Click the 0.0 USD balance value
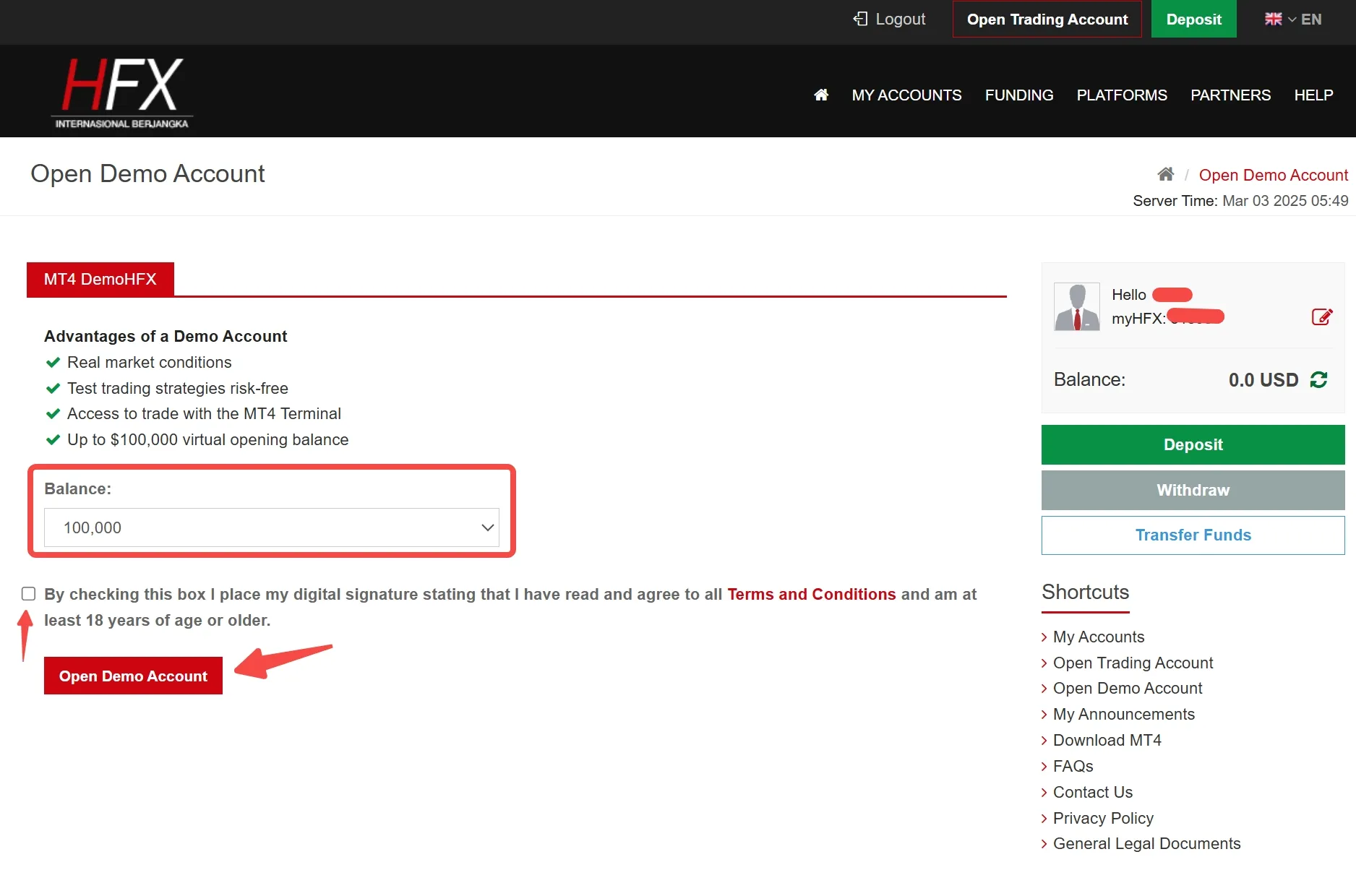This screenshot has width=1356, height=896. [x=1263, y=380]
